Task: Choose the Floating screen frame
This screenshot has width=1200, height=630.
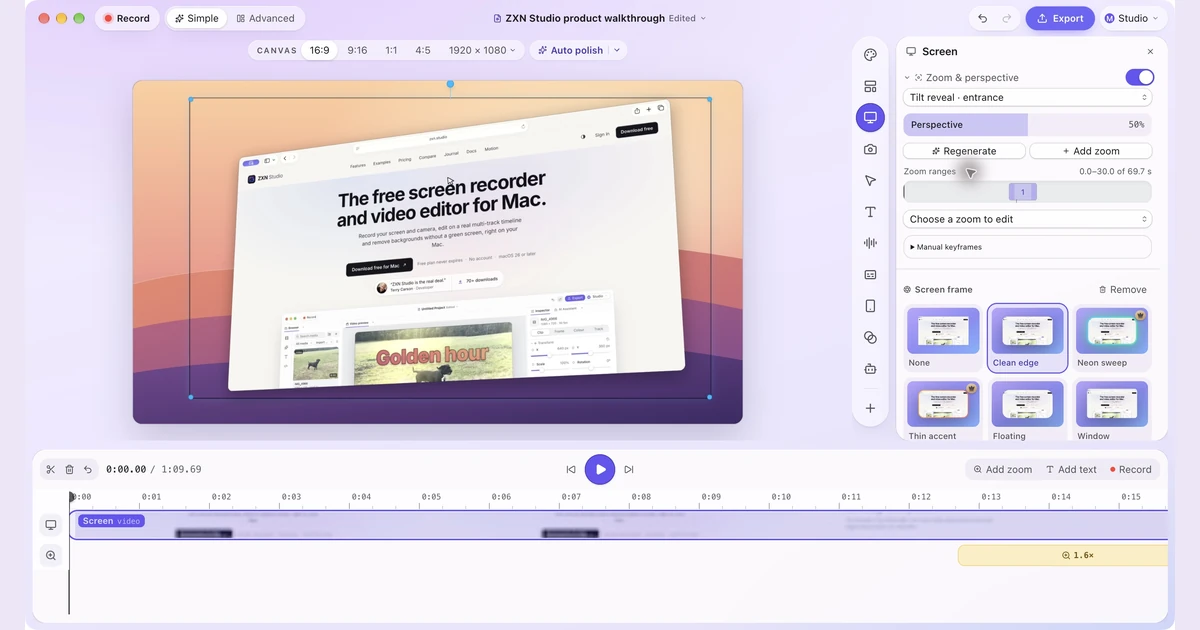Action: [1027, 409]
